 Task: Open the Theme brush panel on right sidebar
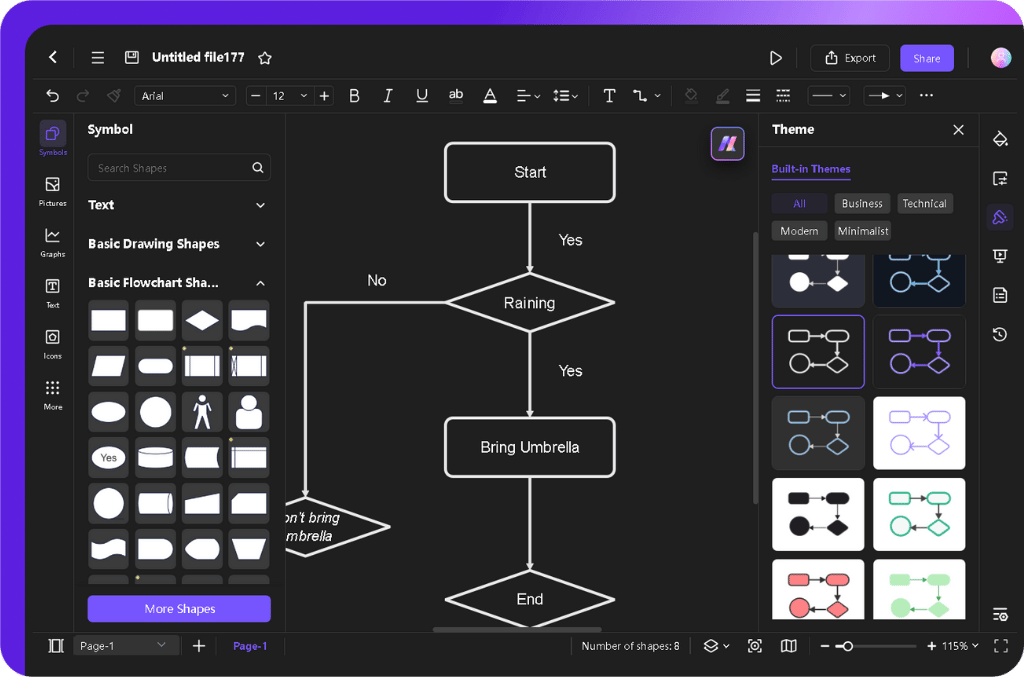(x=999, y=217)
